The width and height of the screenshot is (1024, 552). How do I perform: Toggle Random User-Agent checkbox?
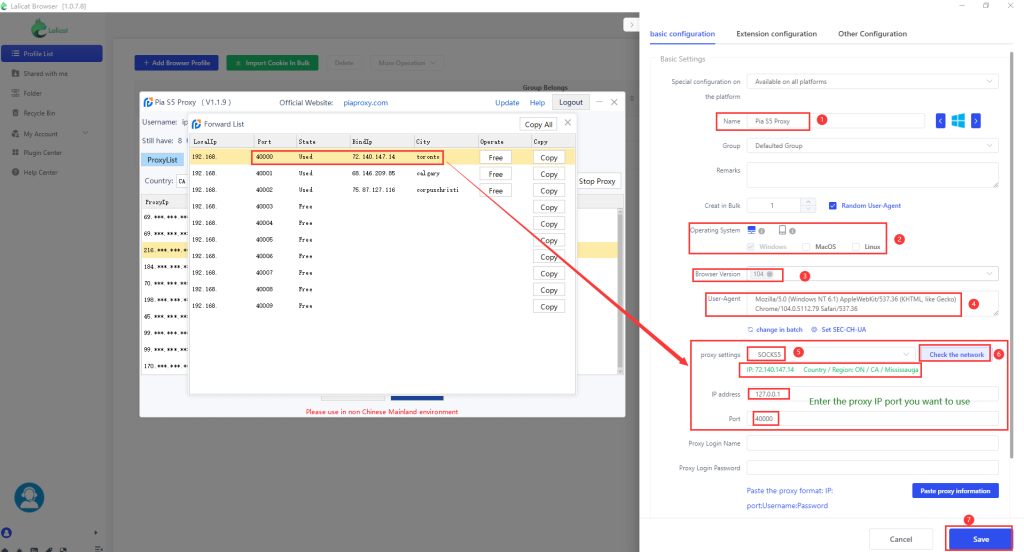(x=833, y=206)
